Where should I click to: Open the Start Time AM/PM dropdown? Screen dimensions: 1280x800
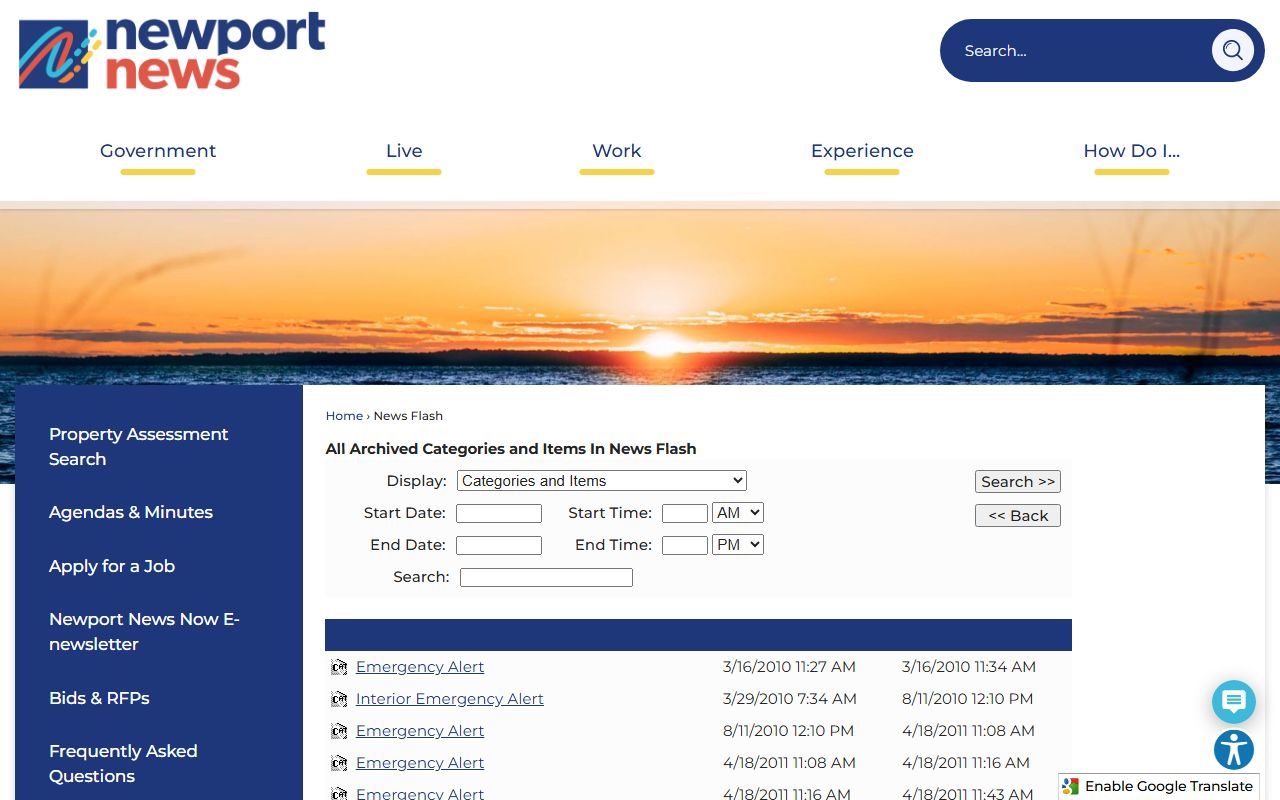pyautogui.click(x=738, y=513)
